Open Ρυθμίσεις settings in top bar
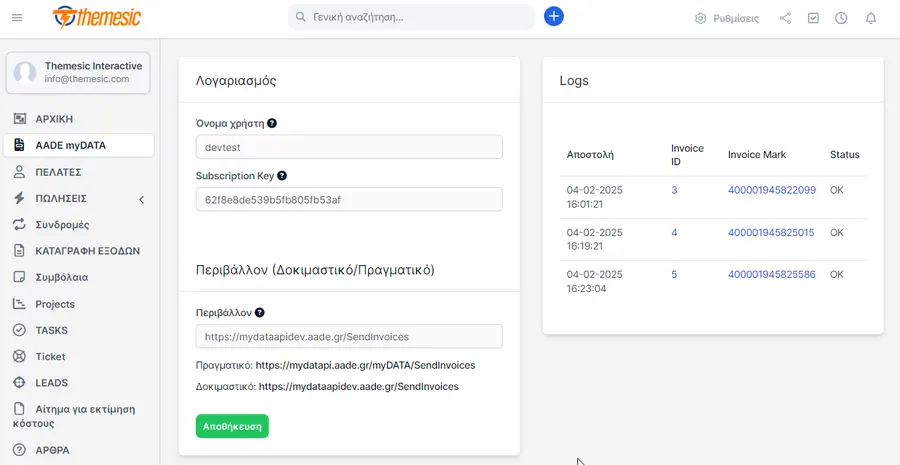The width and height of the screenshot is (900, 465). (x=727, y=18)
